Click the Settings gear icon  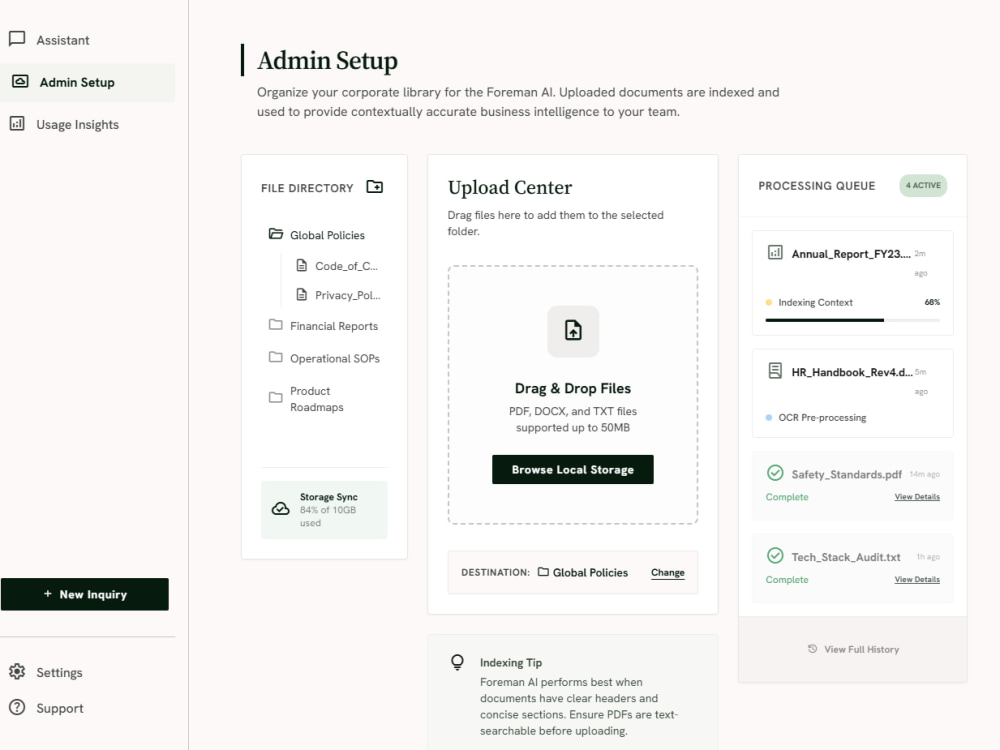(x=17, y=672)
